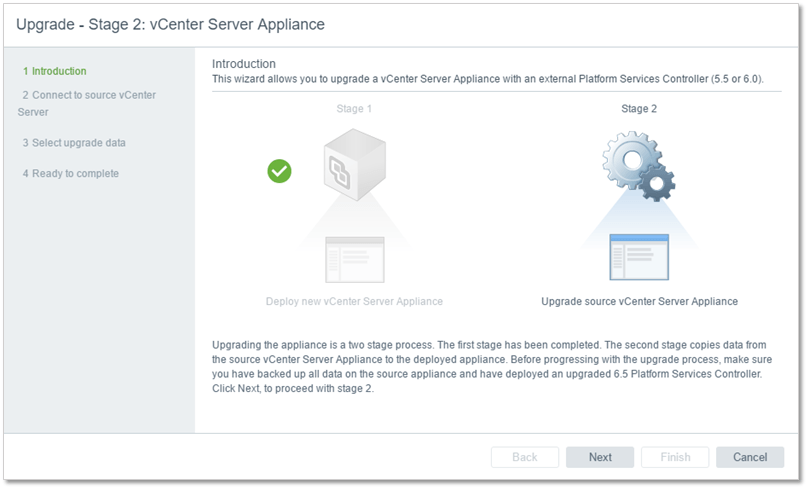Click the Stage 1 appliance cube icon
The image size is (808, 489).
pyautogui.click(x=355, y=164)
